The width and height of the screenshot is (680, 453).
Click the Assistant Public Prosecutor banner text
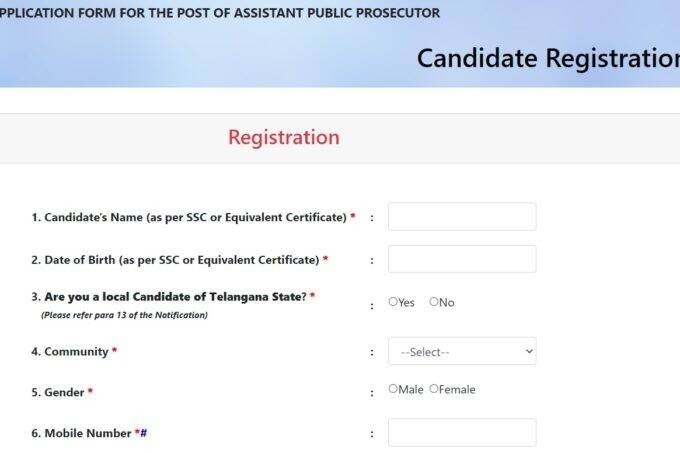(x=220, y=13)
